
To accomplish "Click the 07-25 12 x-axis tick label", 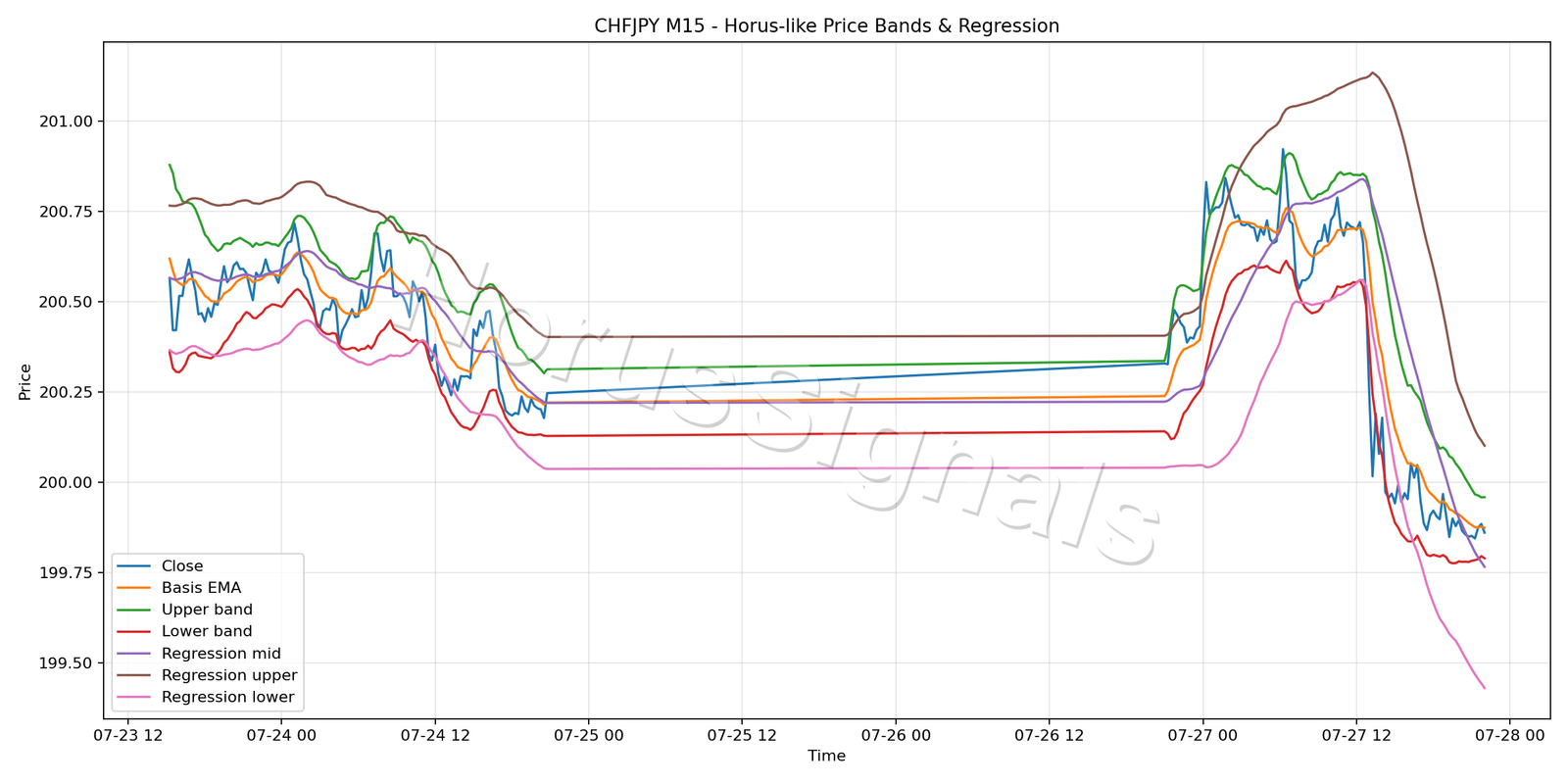I will [742, 735].
